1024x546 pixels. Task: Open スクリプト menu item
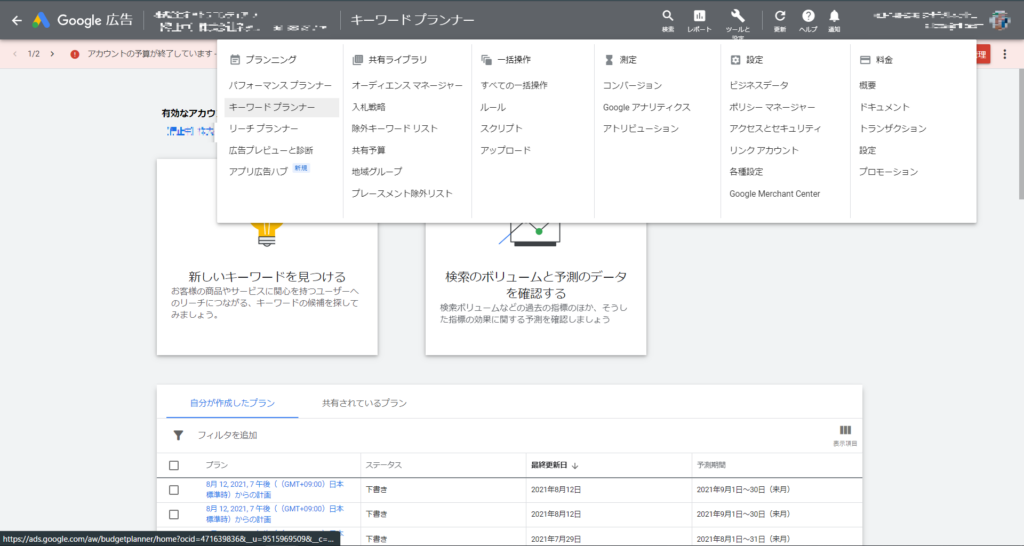[502, 129]
